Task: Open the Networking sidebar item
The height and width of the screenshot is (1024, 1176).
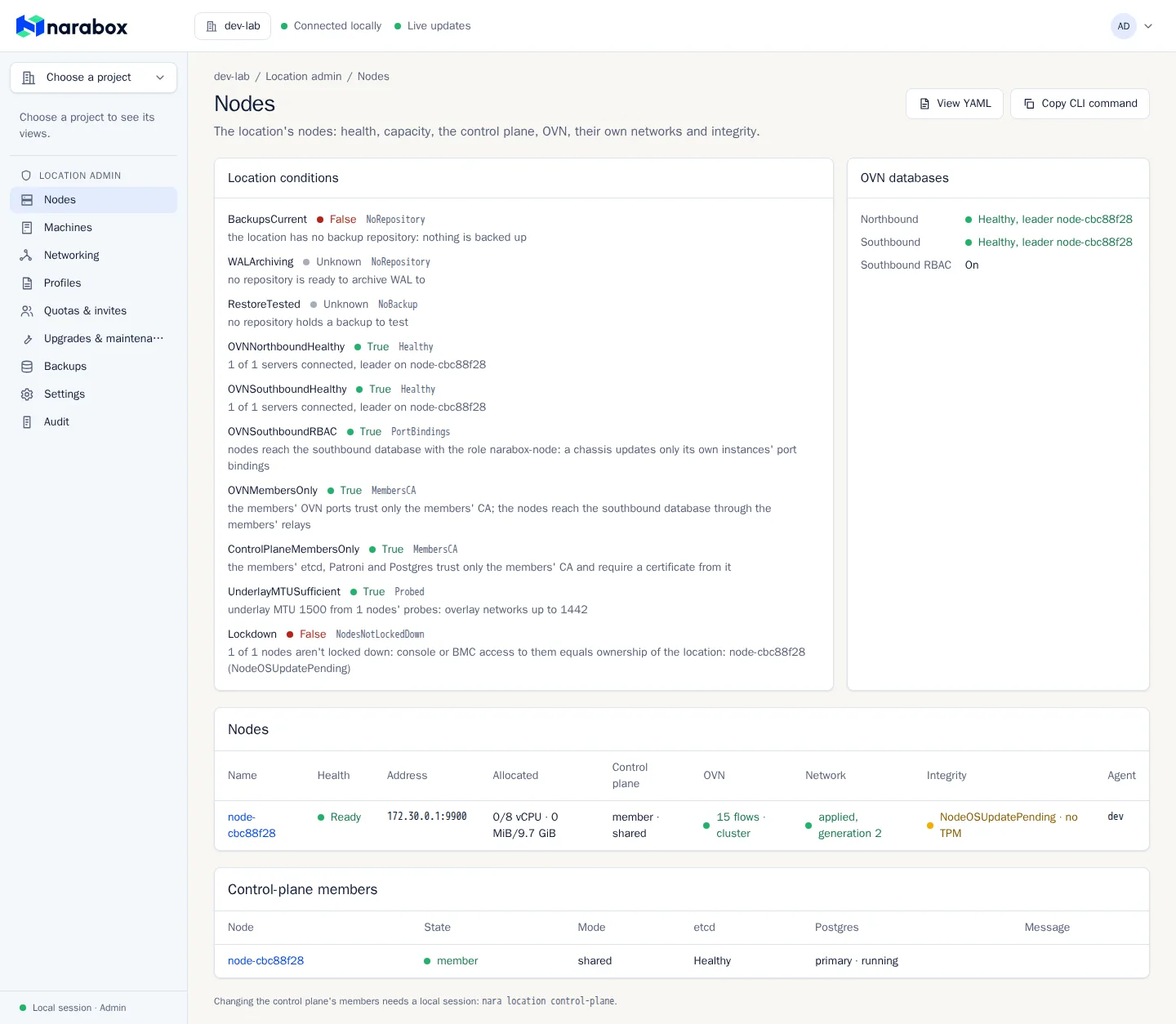Action: pyautogui.click(x=93, y=256)
